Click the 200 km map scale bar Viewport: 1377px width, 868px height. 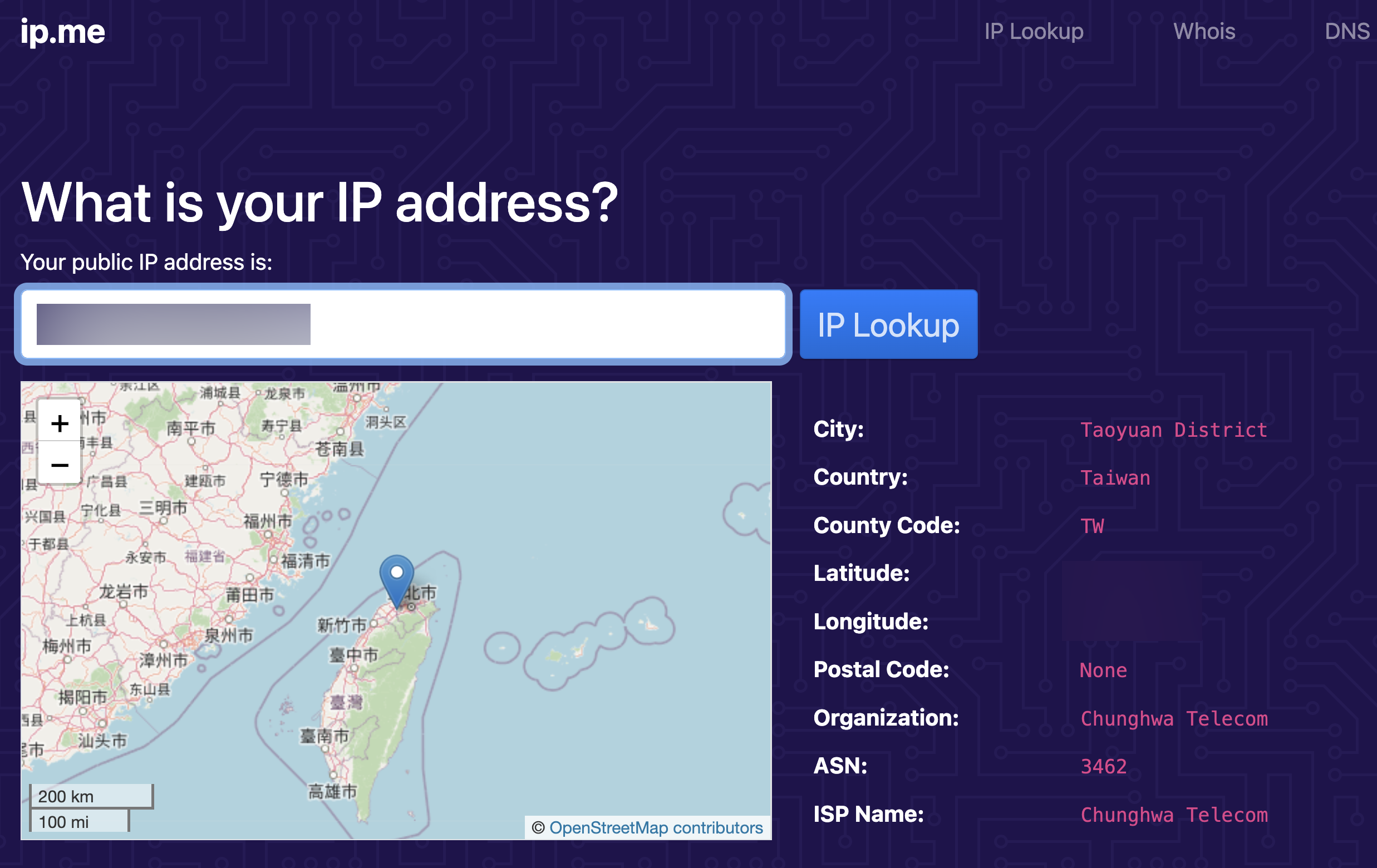91,796
